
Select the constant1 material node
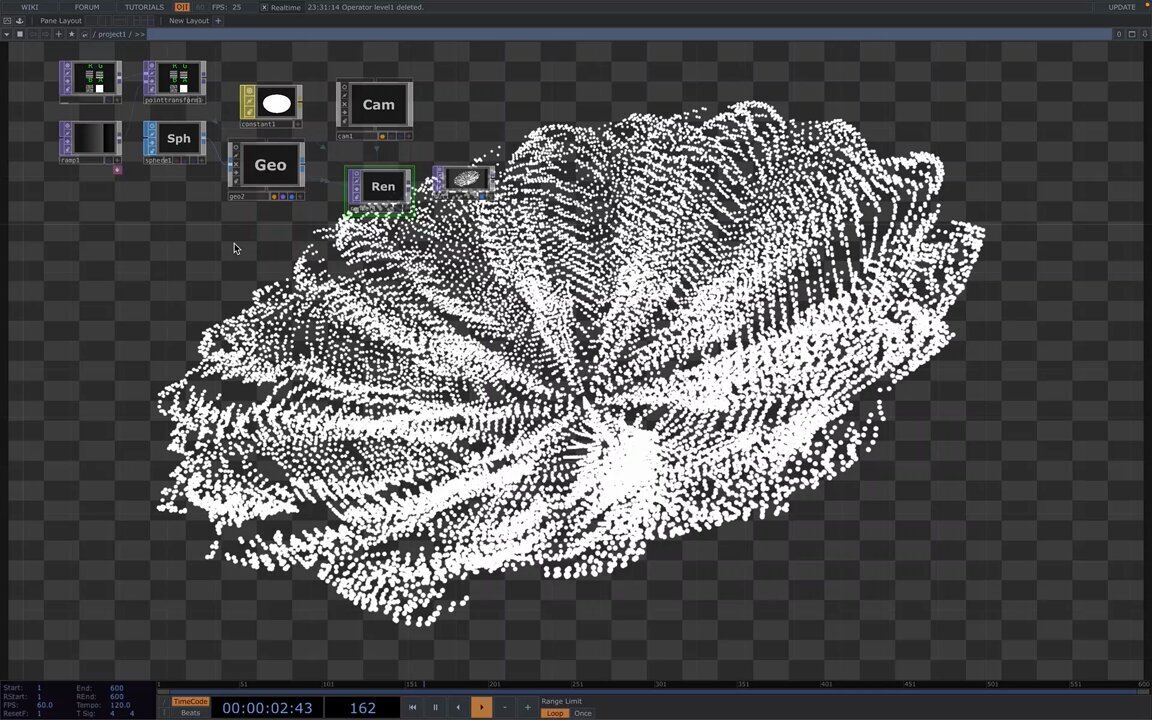tap(276, 104)
